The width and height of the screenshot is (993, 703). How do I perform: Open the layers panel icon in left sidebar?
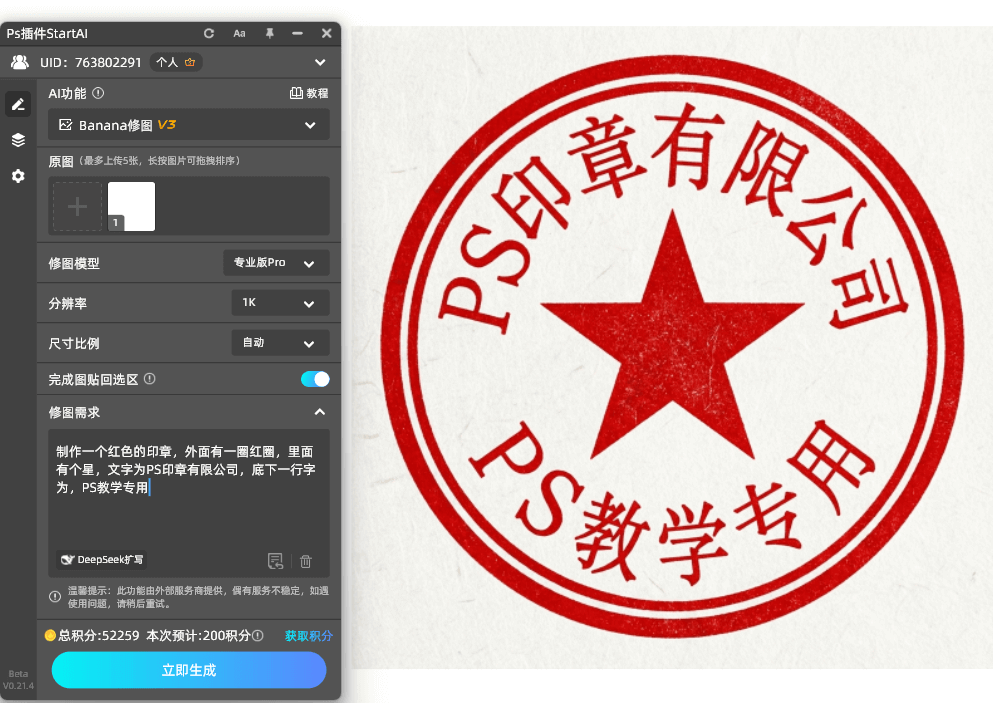[17, 140]
